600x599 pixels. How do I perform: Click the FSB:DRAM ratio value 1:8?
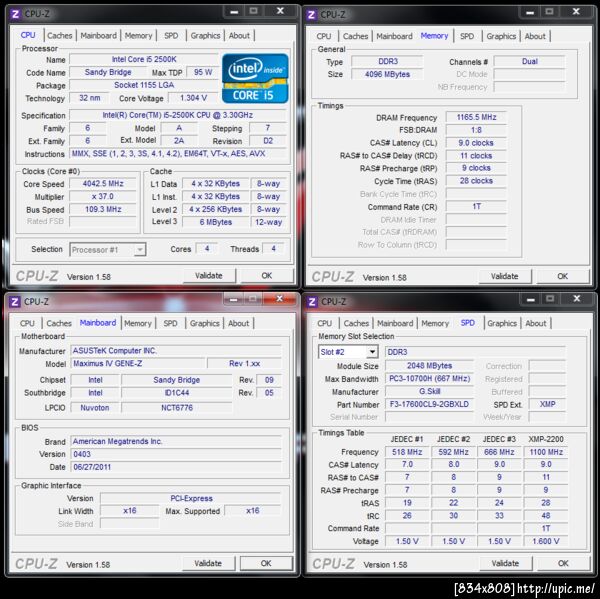tap(476, 130)
